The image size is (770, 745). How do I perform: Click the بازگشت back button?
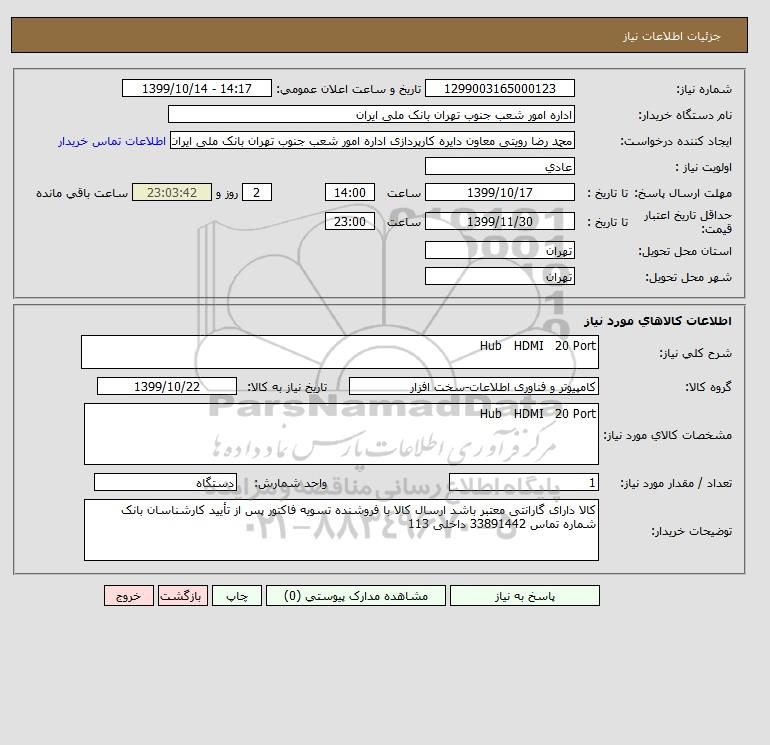pyautogui.click(x=183, y=596)
